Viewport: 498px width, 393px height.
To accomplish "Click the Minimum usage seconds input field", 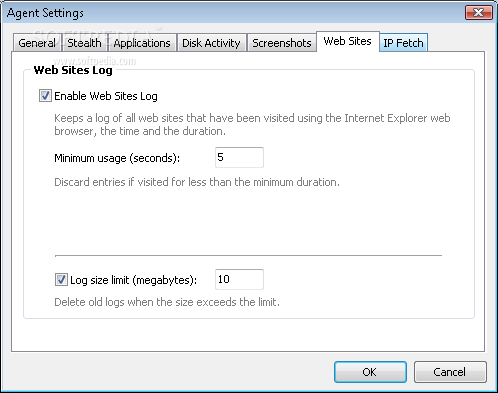I will pyautogui.click(x=239, y=157).
